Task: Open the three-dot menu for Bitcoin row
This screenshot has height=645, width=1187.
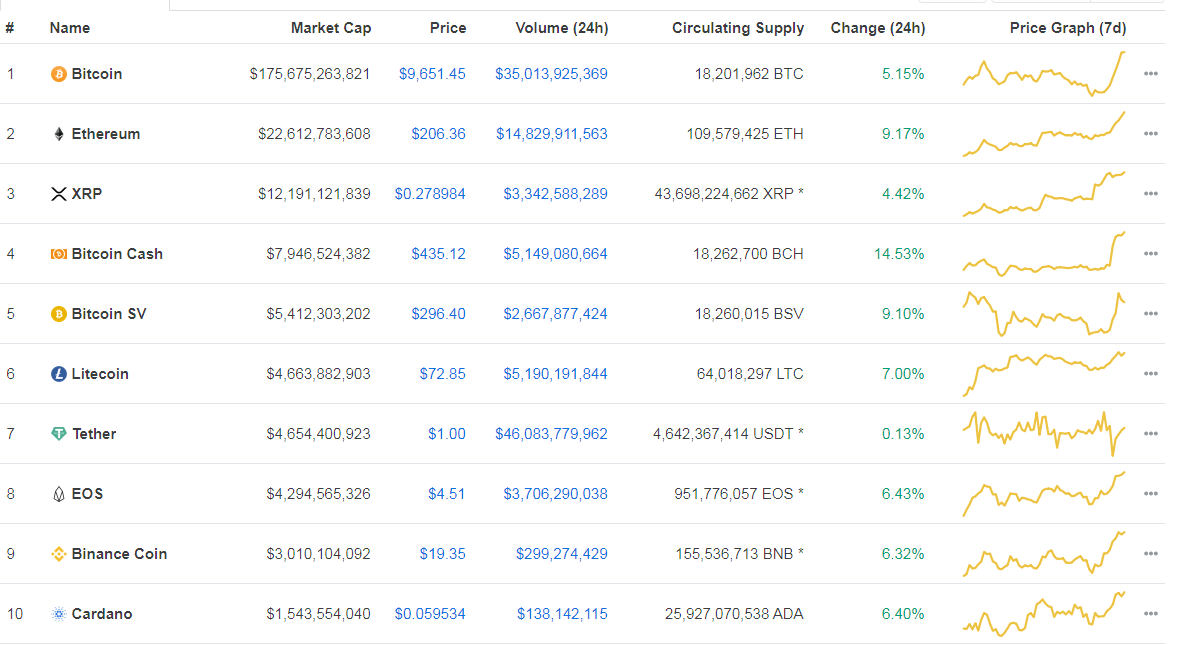Action: (1151, 74)
